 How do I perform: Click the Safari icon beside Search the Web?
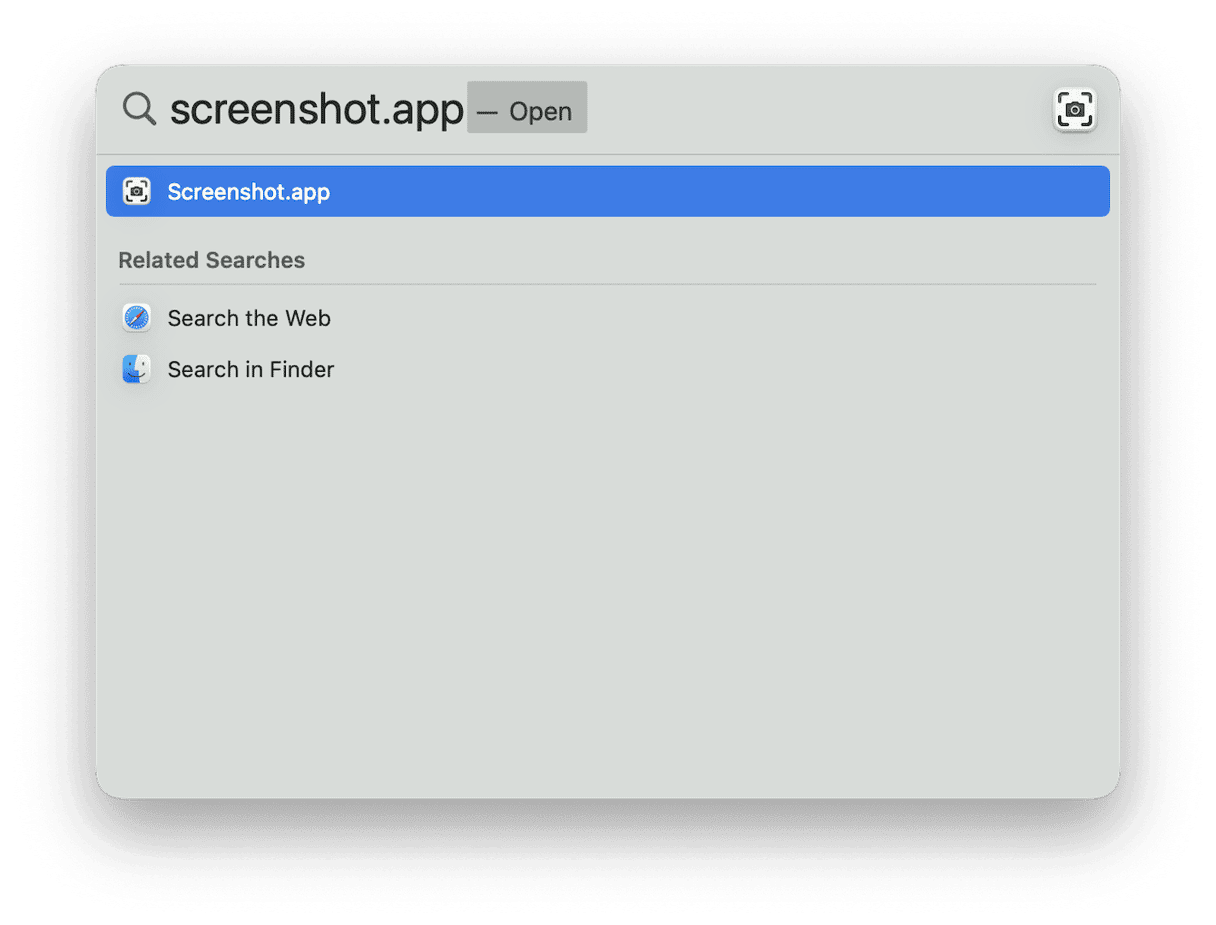pos(136,317)
